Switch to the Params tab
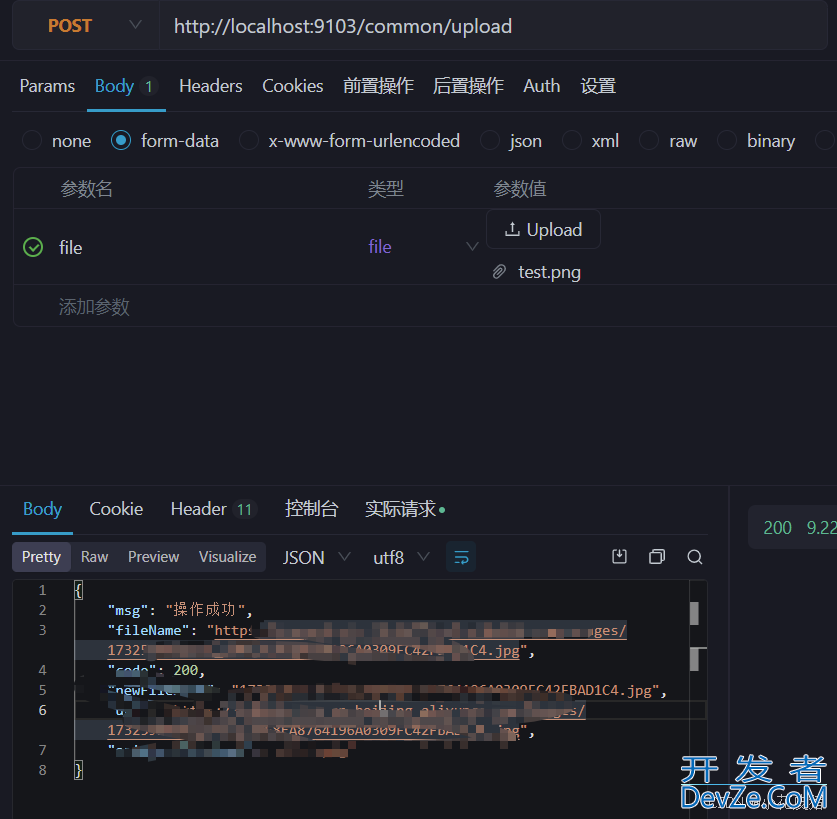Image resolution: width=837 pixels, height=819 pixels. tap(47, 86)
